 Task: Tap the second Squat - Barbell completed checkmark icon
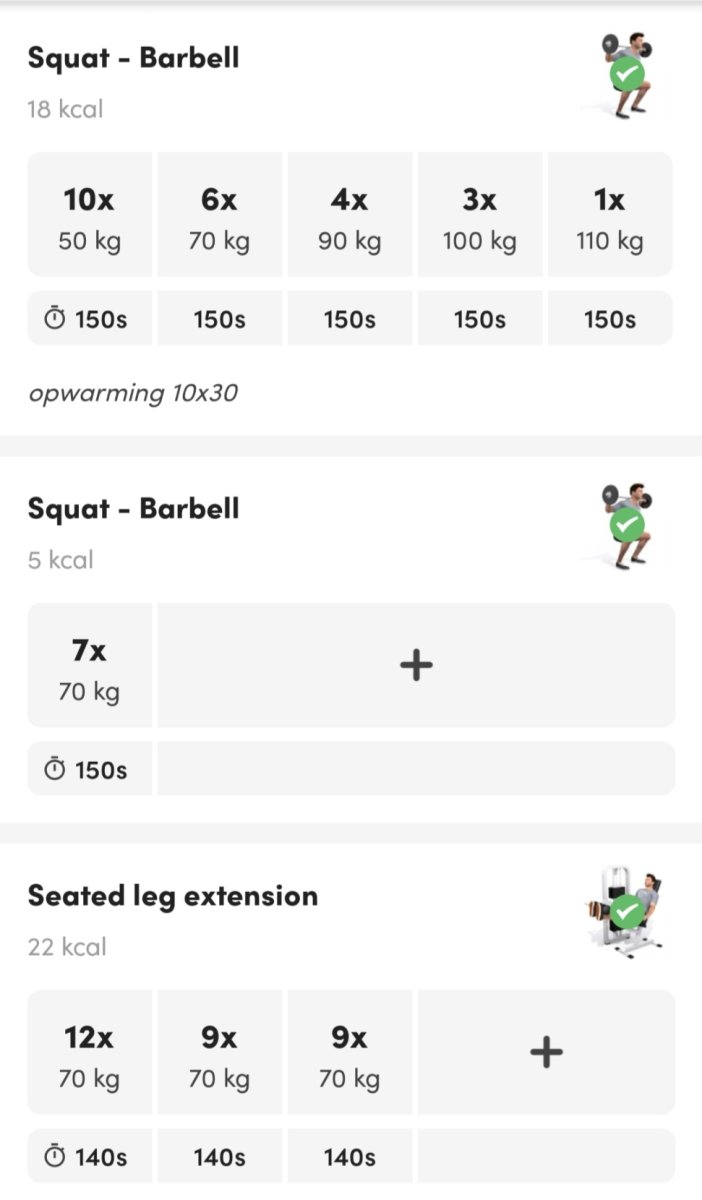click(627, 524)
